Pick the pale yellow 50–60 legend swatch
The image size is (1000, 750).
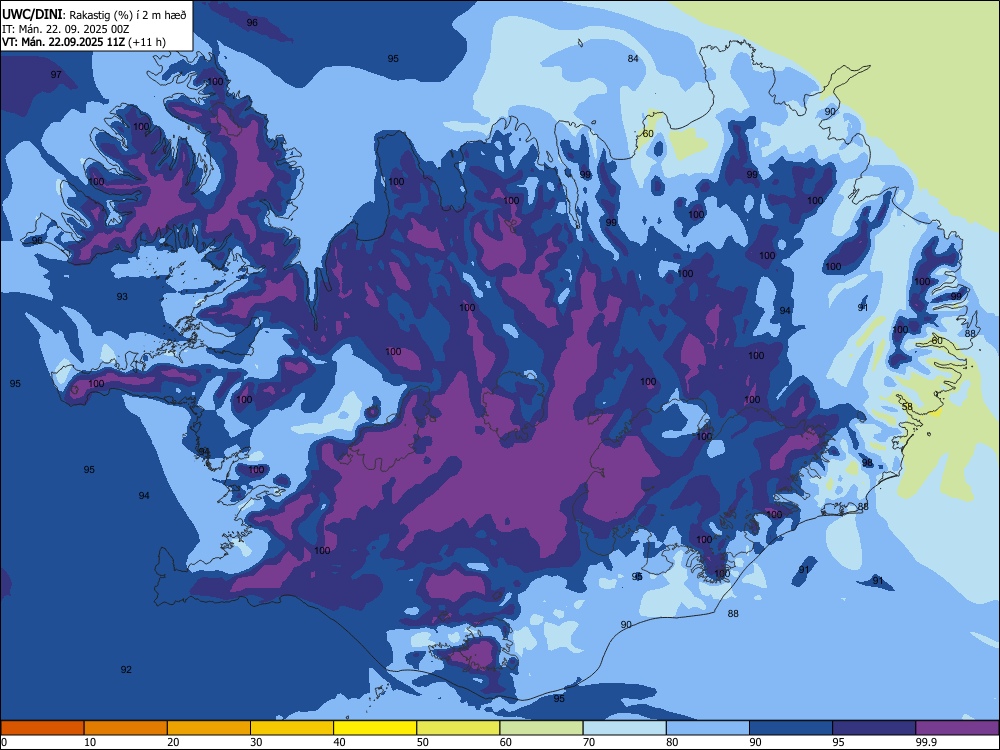click(x=458, y=728)
